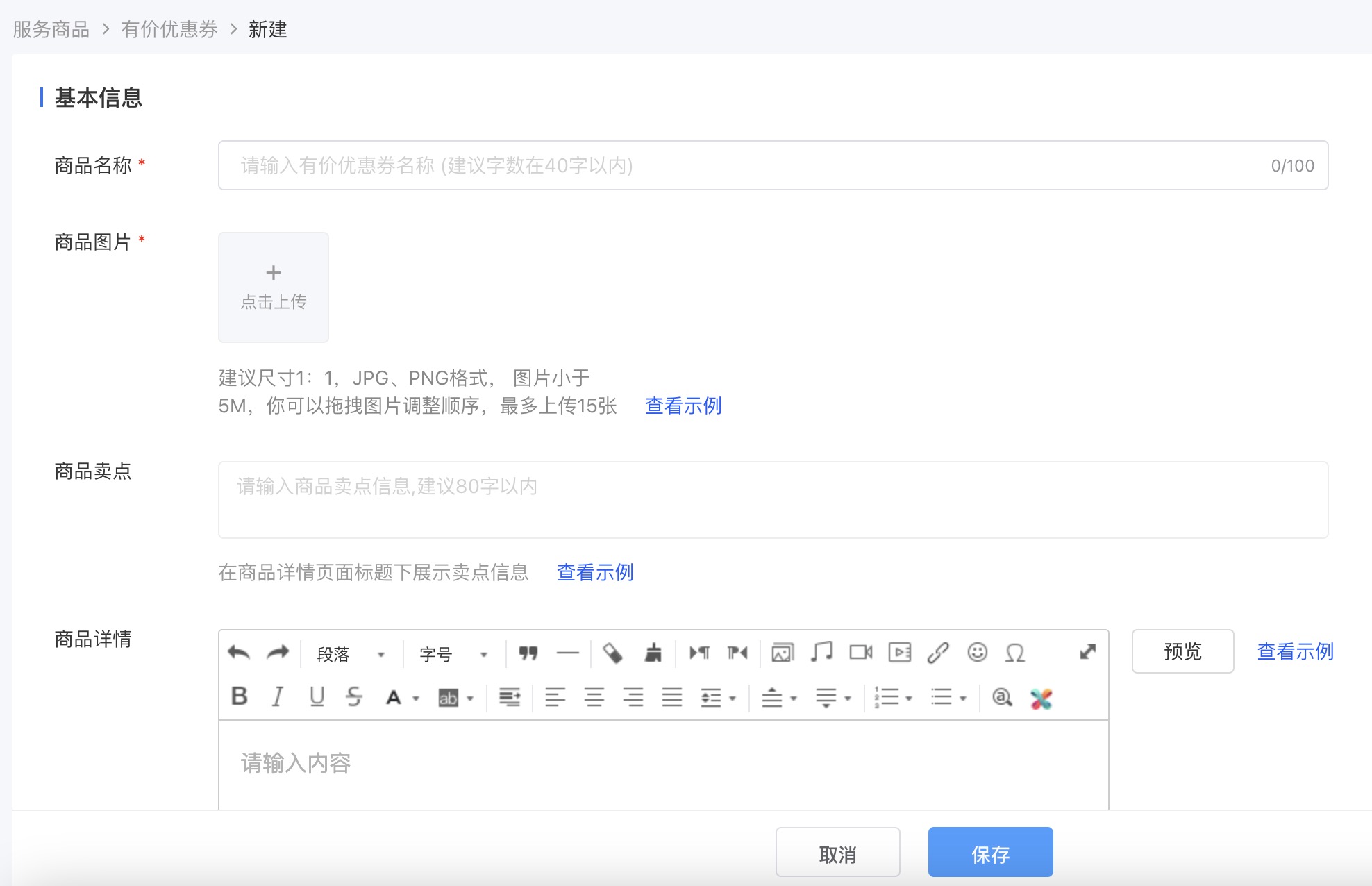Pick a font color with the A button
Screen dimensions: 1372x886
point(394,697)
